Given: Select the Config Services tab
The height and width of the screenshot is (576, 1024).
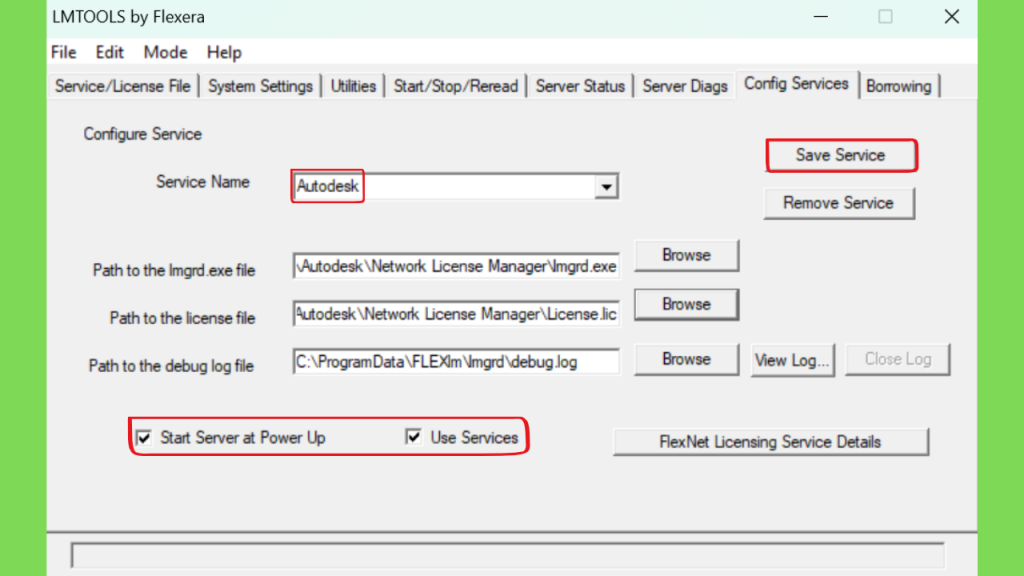Looking at the screenshot, I should [796, 84].
